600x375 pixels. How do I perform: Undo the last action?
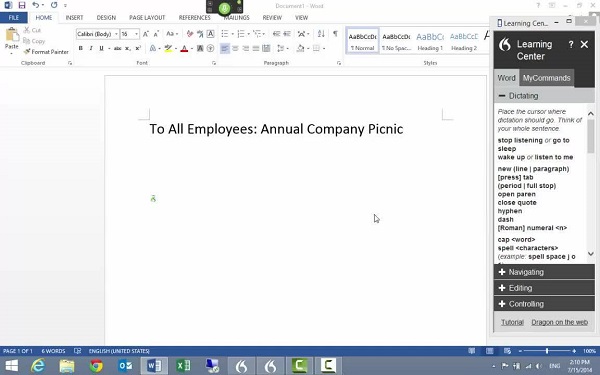click(x=36, y=5)
